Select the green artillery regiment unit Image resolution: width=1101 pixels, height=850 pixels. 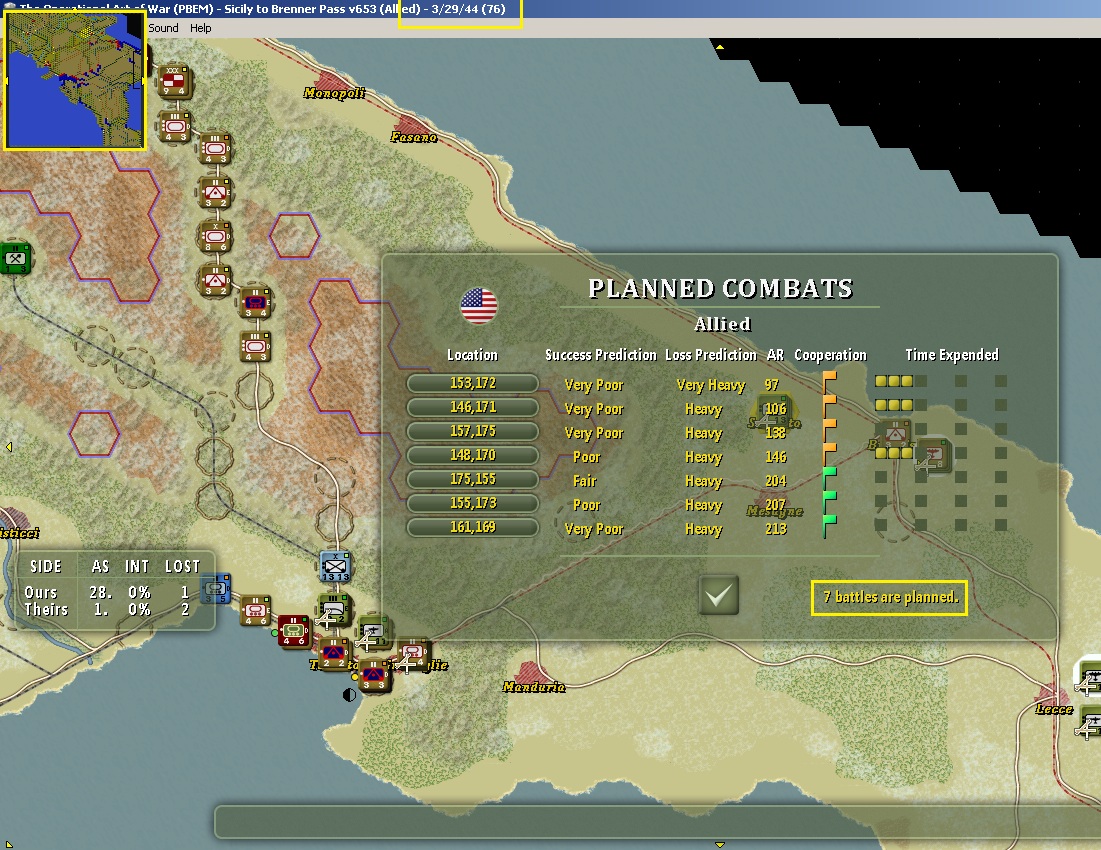335,609
